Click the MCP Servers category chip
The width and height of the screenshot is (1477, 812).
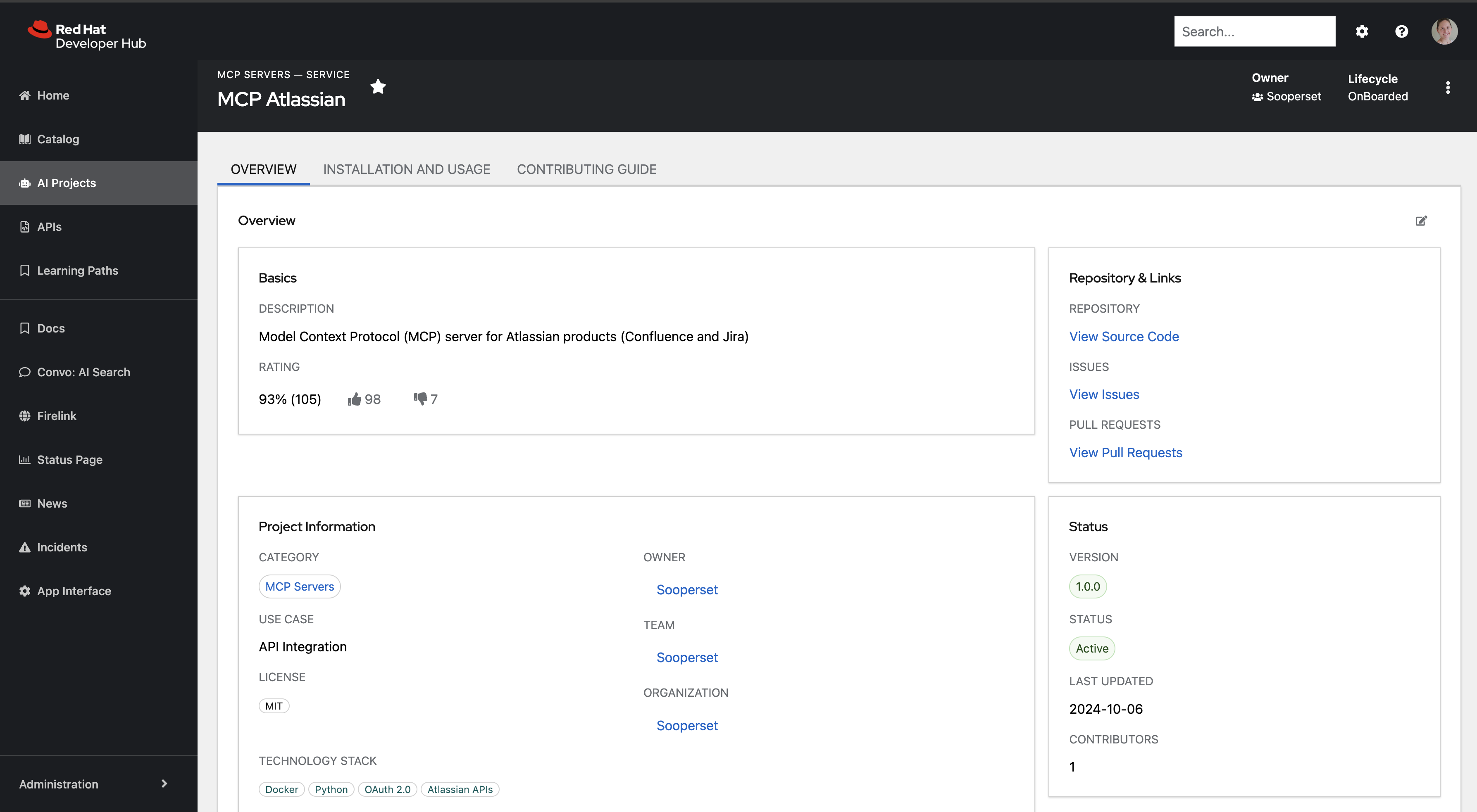pos(299,586)
